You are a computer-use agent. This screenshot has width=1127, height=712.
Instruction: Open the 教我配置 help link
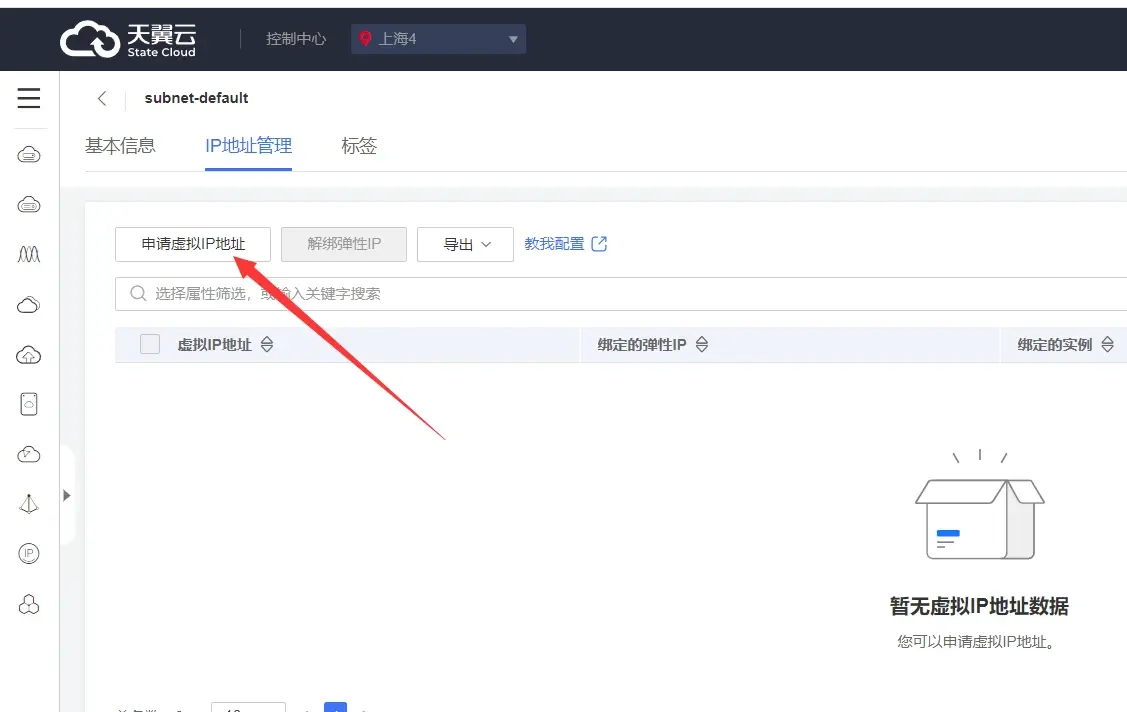click(554, 244)
